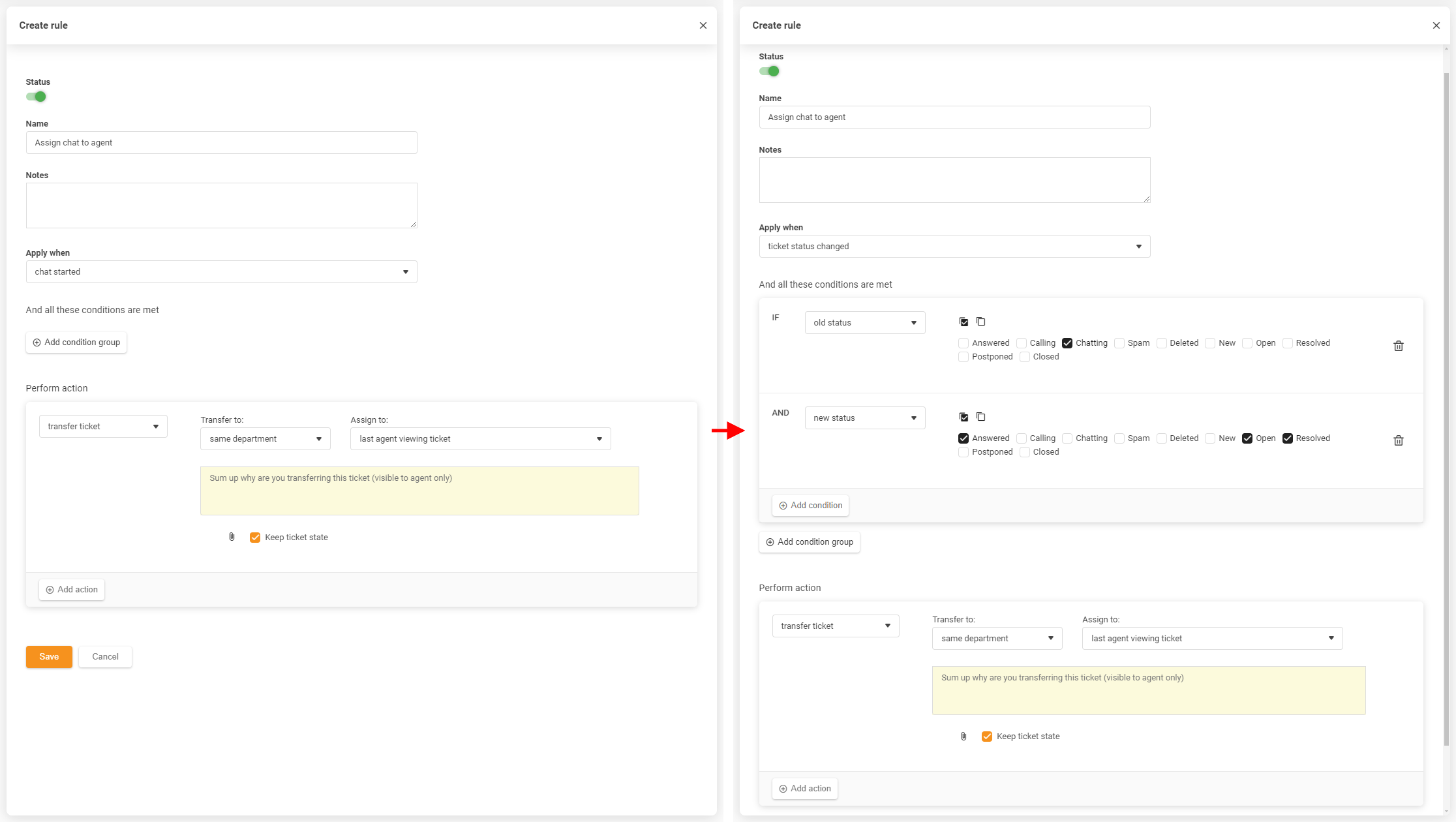
Task: Click select-all icon in new status condition
Action: tap(963, 417)
